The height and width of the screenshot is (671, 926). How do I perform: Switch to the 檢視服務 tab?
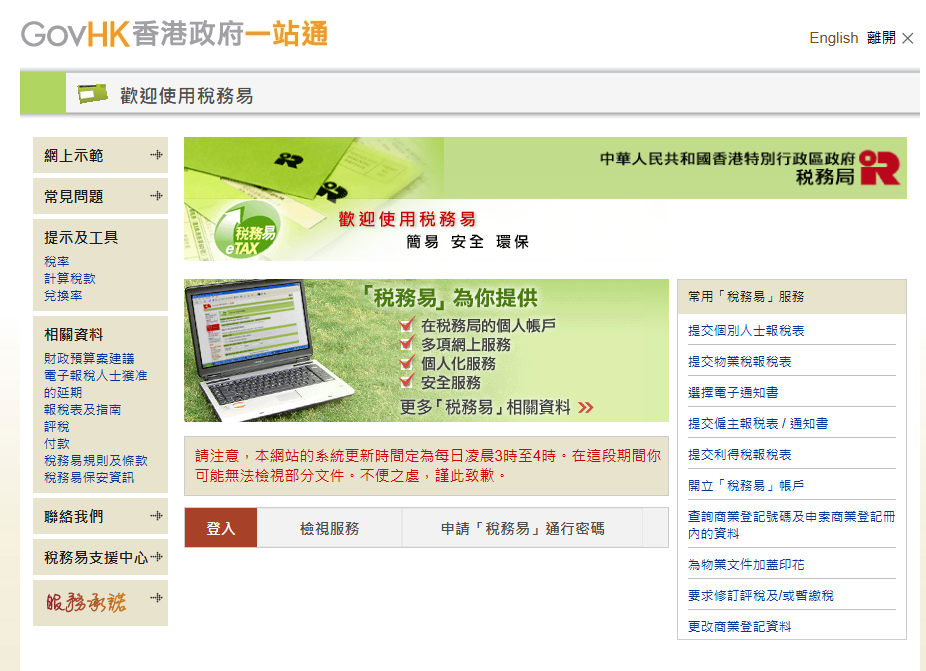329,528
